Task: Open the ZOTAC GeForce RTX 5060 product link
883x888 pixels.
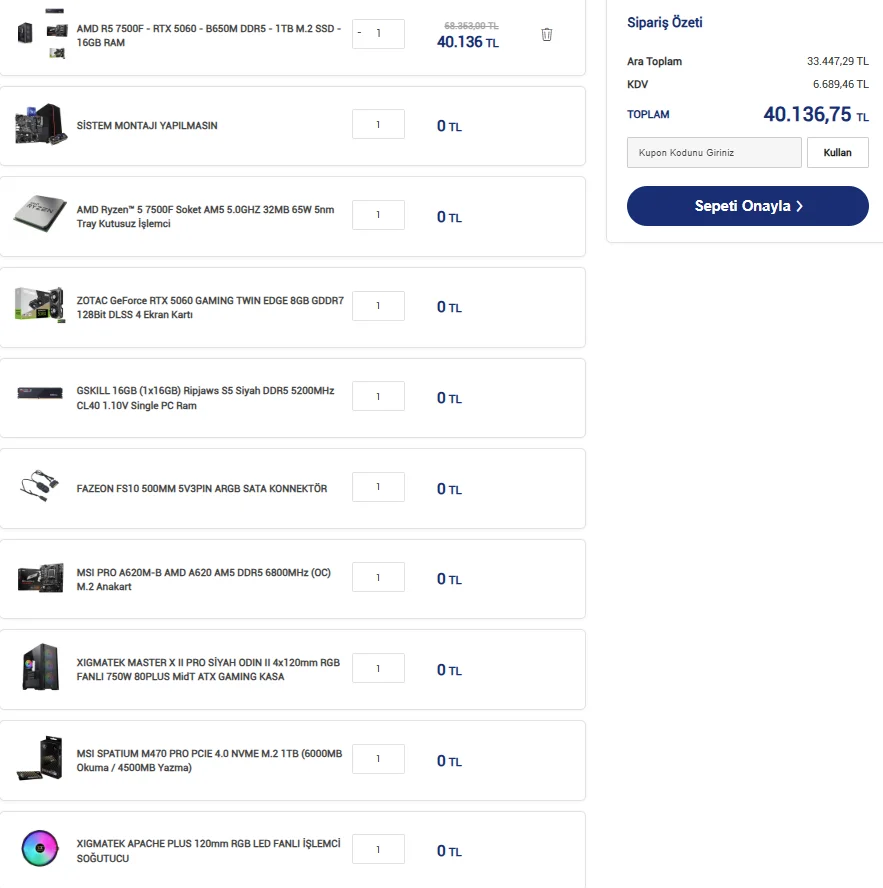Action: [210, 307]
